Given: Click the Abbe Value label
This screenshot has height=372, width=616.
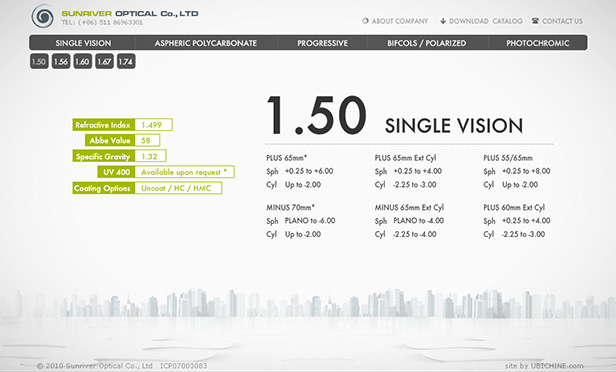Looking at the screenshot, I should (110, 140).
